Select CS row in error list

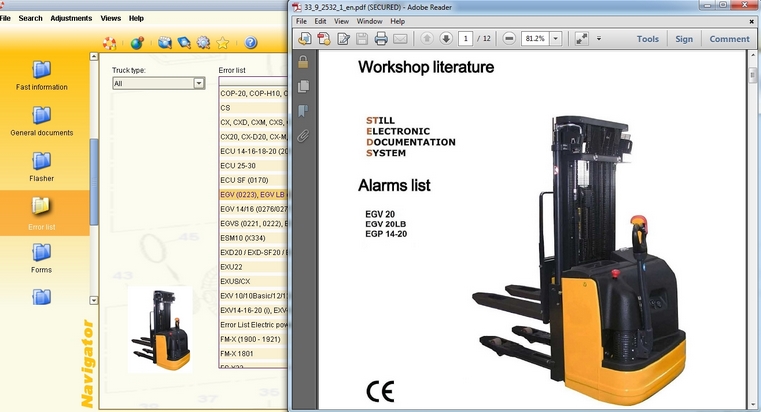tap(253, 108)
